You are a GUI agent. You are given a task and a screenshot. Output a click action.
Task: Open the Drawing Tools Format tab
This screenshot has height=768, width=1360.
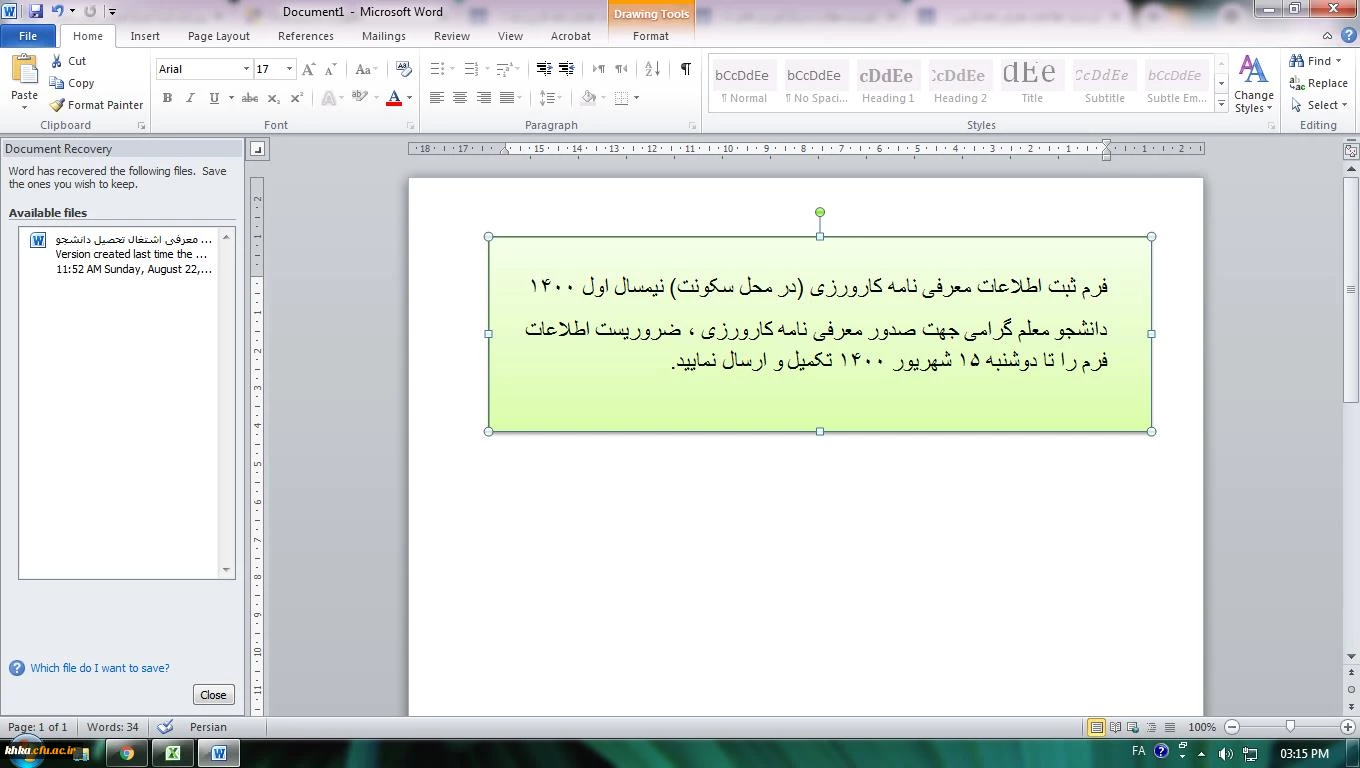point(650,36)
